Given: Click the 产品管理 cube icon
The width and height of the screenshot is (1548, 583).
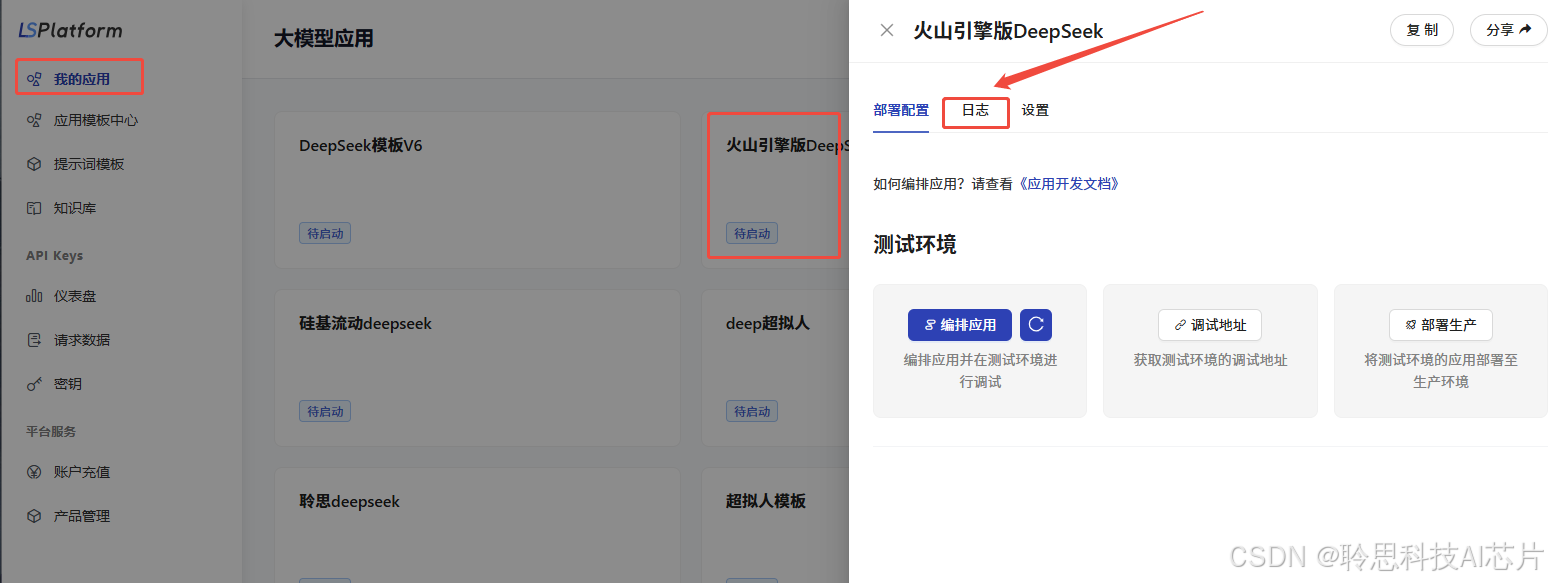Looking at the screenshot, I should click(x=34, y=516).
